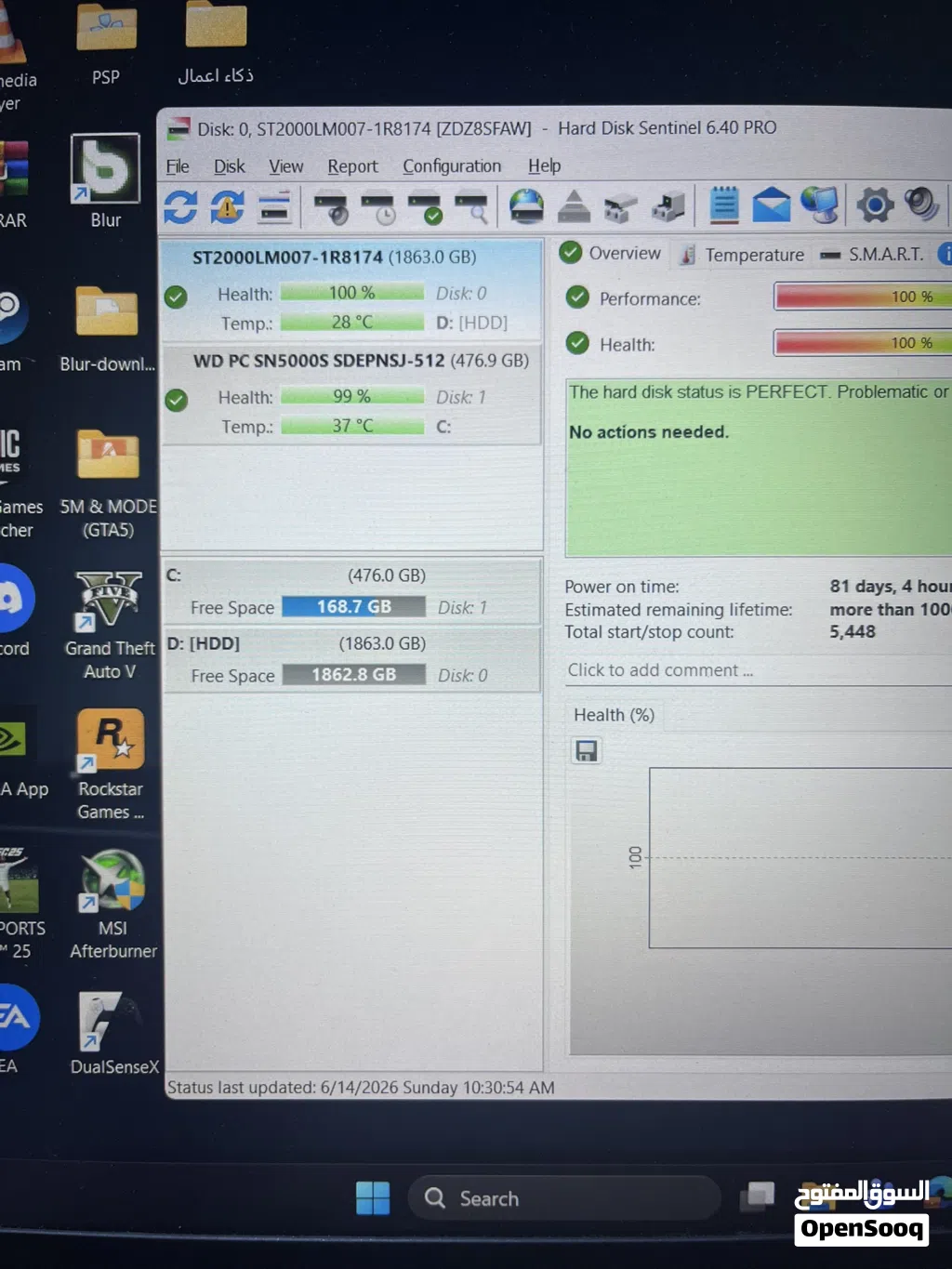Click the Performance 100 % bar
952x1269 pixels.
coord(864,297)
